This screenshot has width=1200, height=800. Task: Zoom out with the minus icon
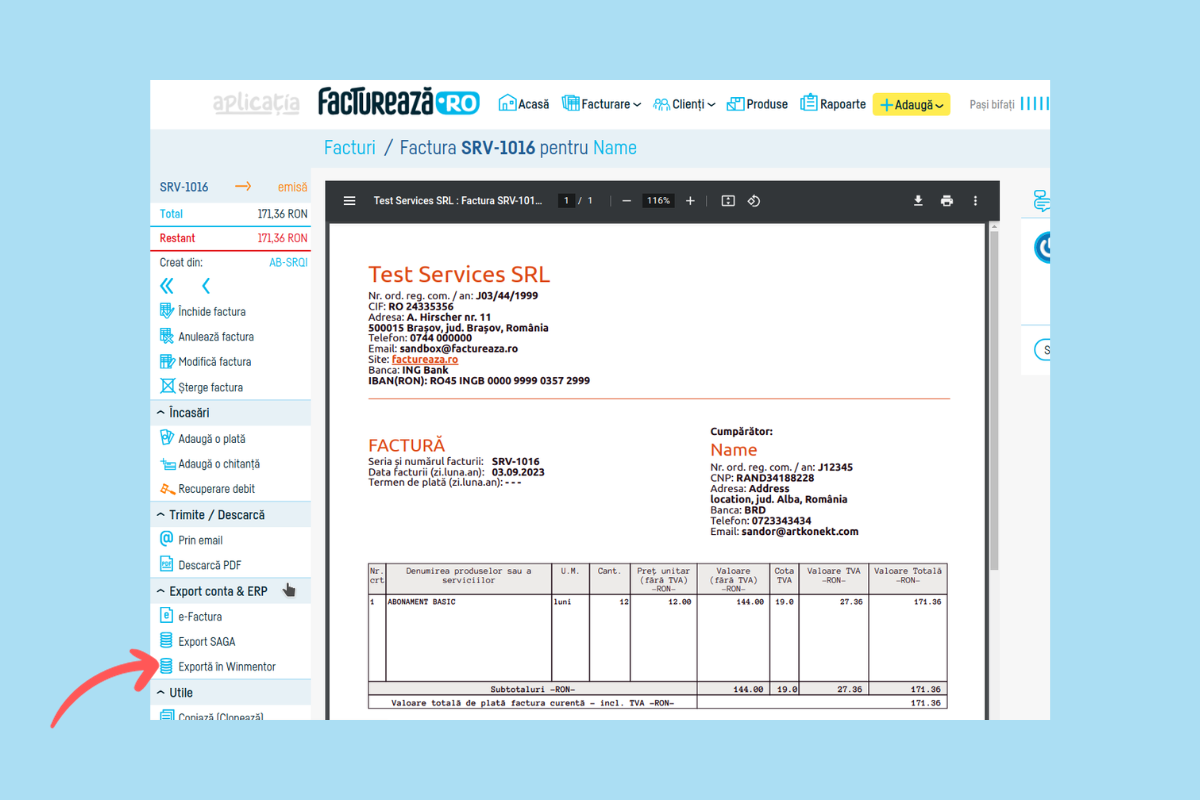[x=626, y=201]
